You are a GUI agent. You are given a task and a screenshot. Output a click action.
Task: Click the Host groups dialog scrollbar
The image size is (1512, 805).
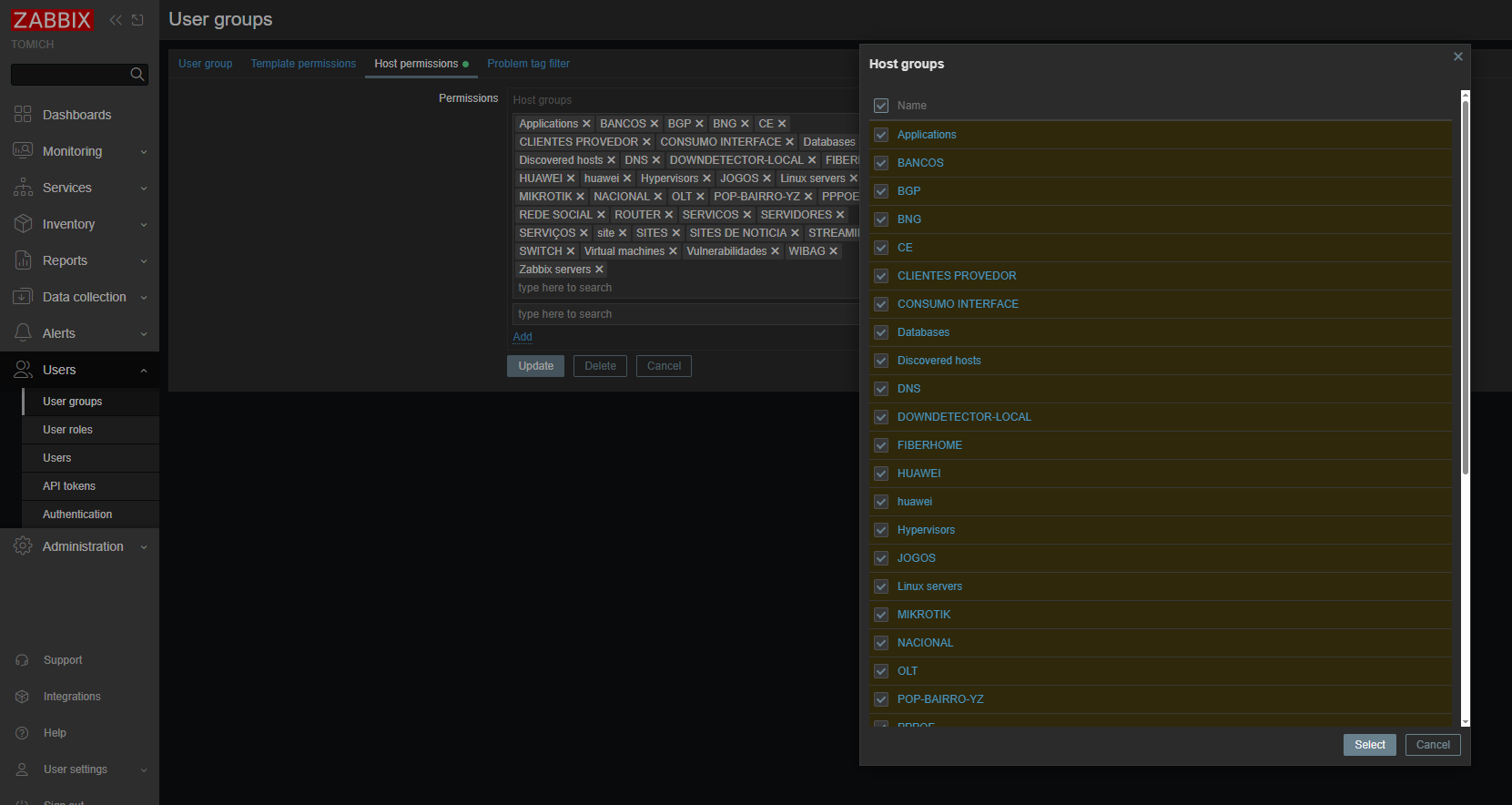(x=1465, y=287)
